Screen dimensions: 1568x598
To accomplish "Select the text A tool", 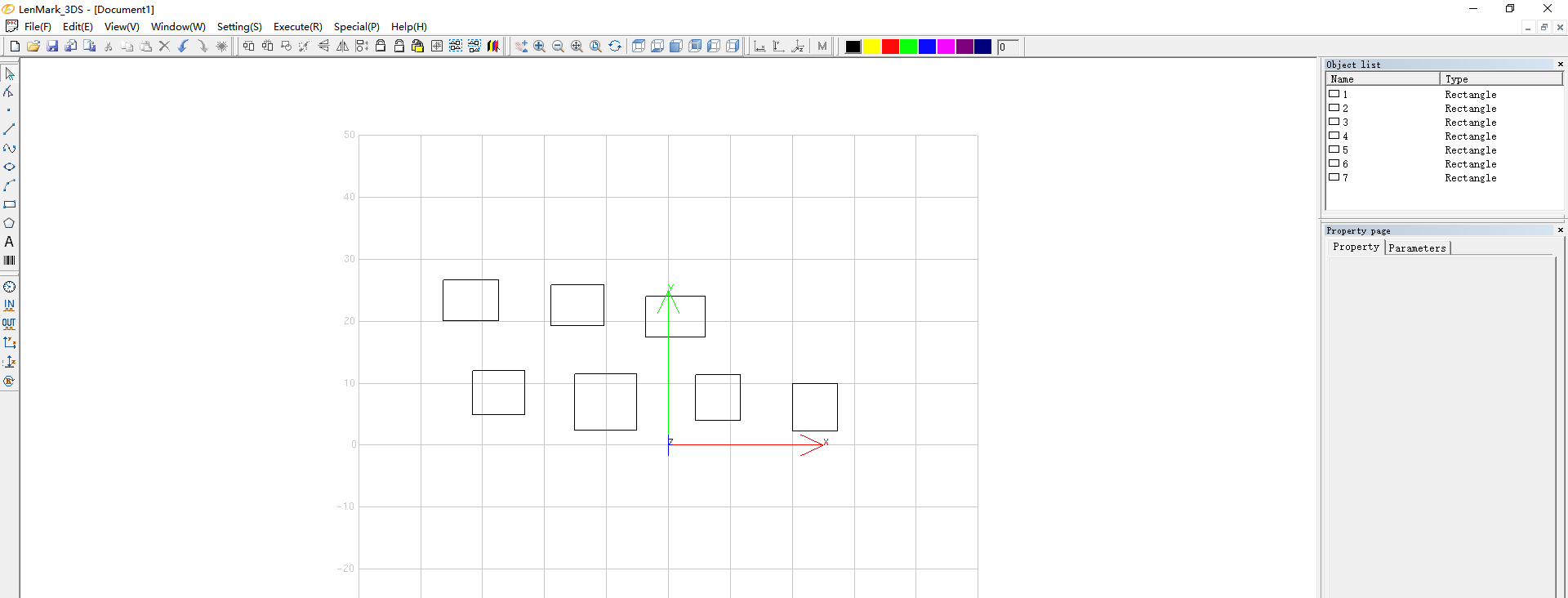I will [x=9, y=242].
